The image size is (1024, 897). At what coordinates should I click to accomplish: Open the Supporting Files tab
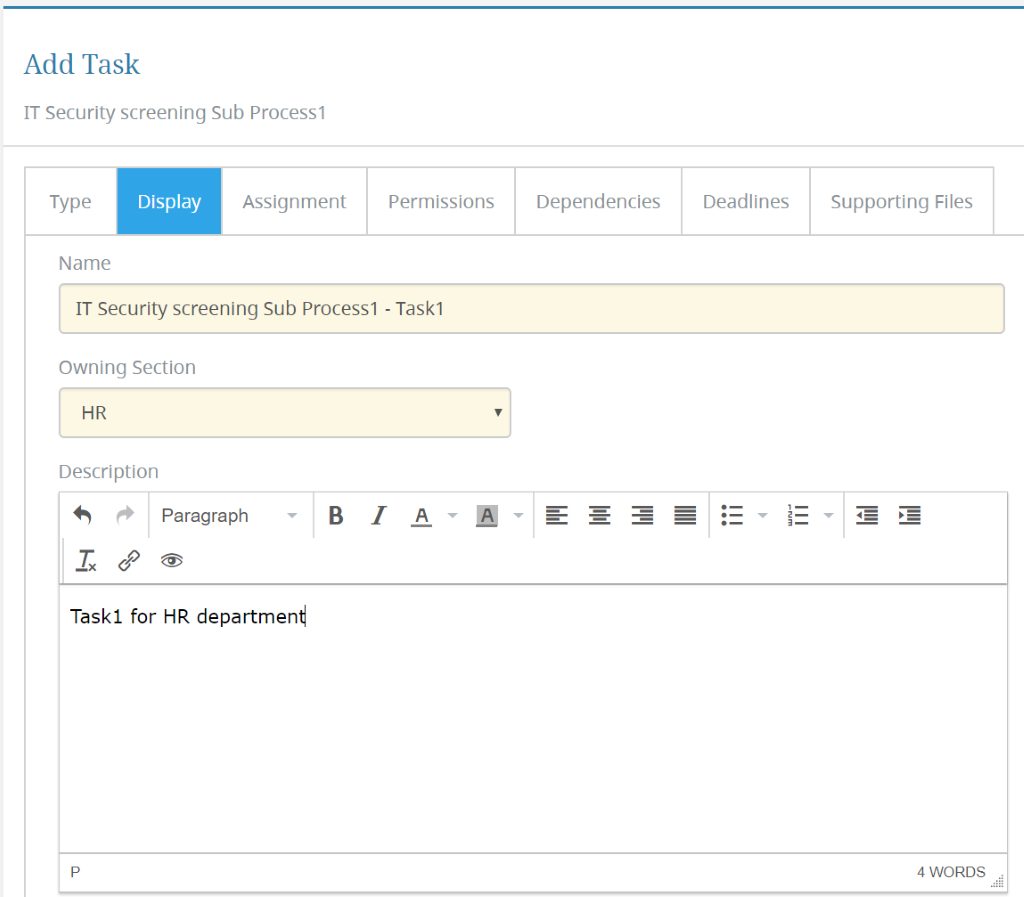tap(901, 201)
